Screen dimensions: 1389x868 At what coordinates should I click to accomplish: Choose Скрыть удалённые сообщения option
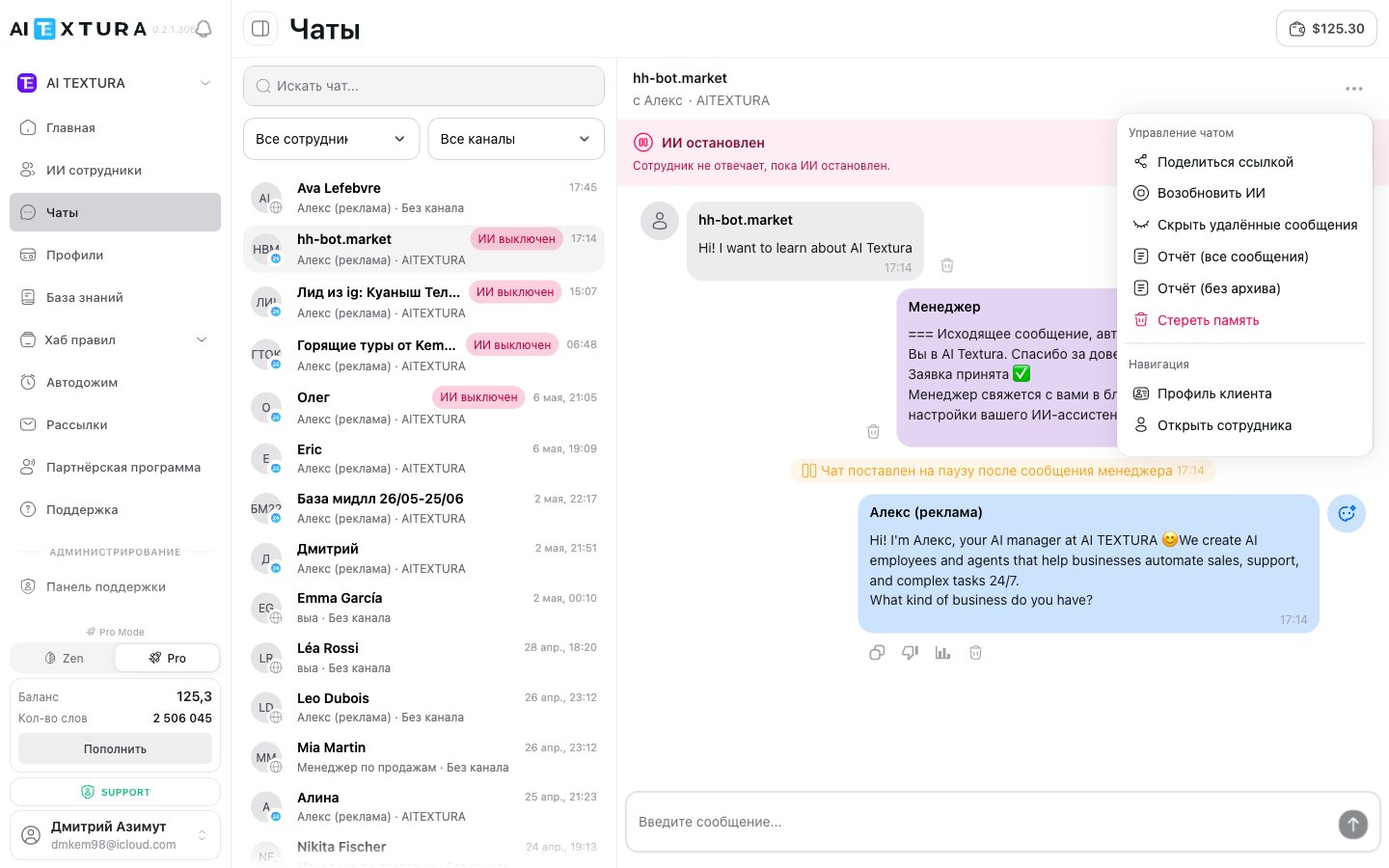click(x=1244, y=225)
